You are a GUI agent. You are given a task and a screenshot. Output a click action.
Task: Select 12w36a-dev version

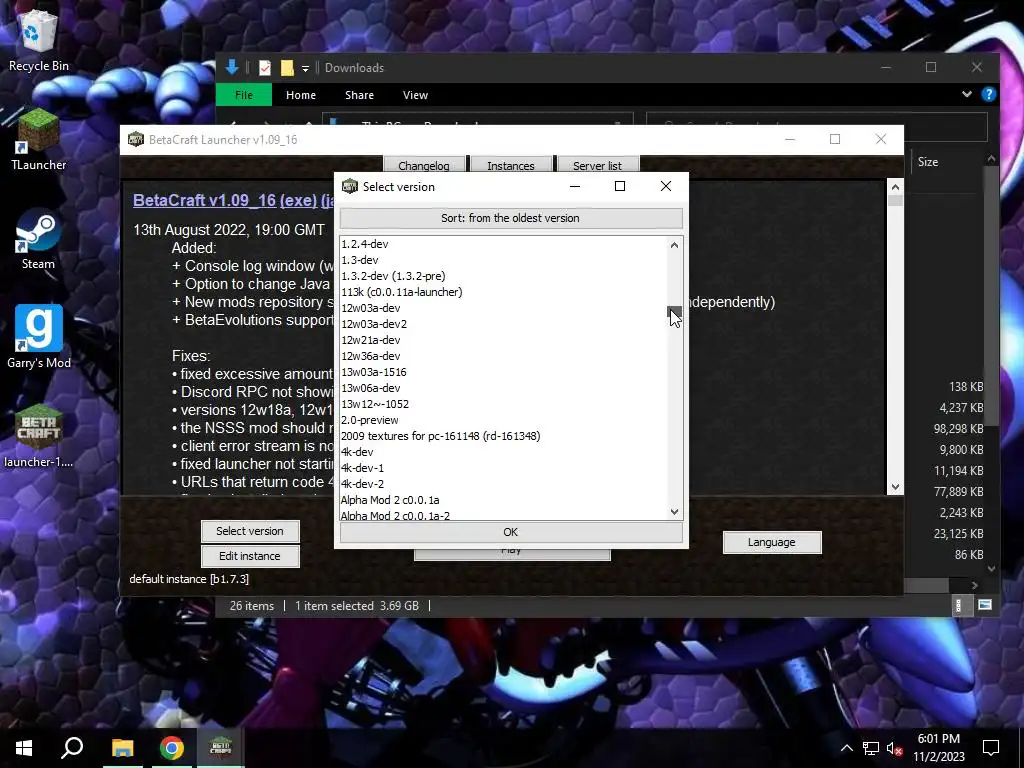(503, 356)
